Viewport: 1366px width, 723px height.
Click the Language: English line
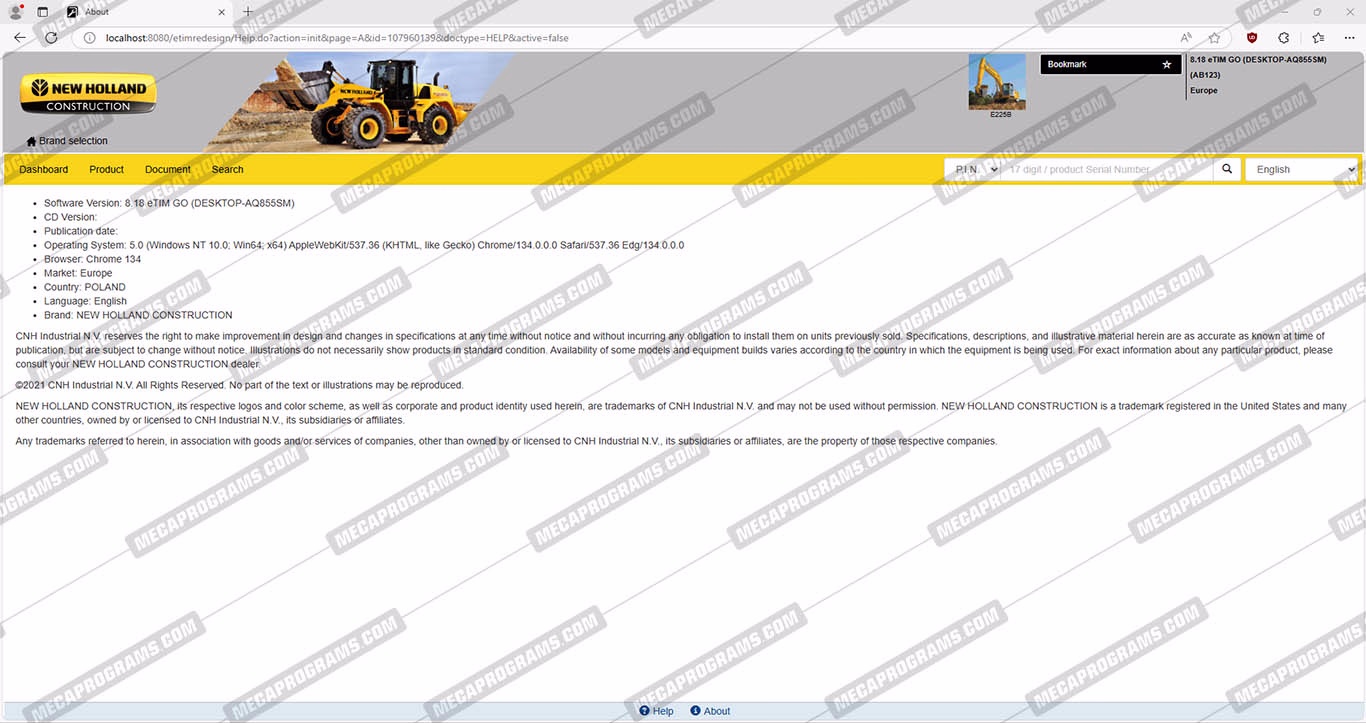point(85,301)
